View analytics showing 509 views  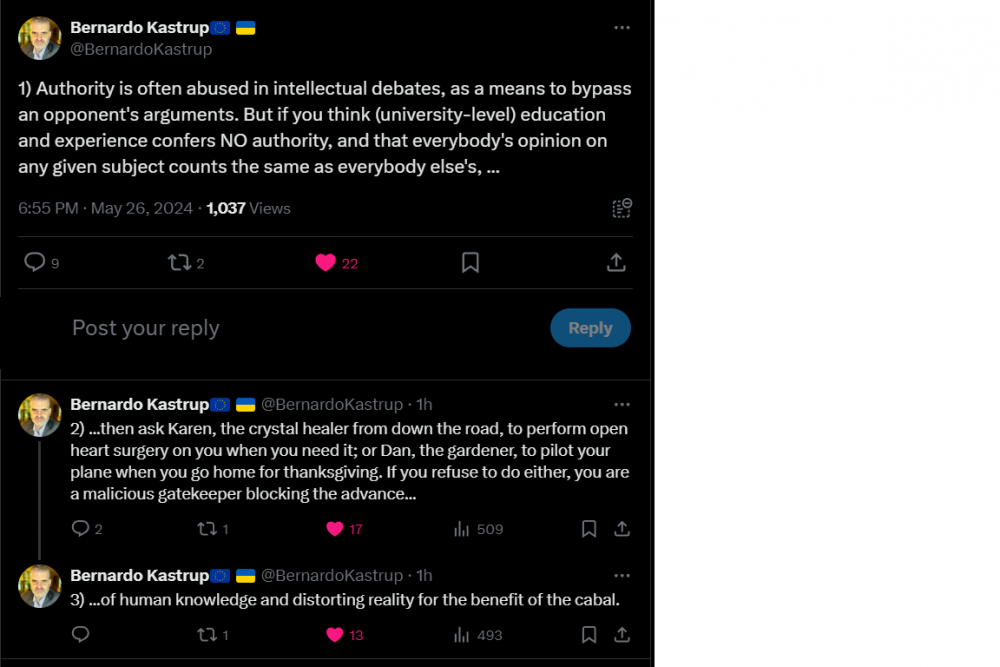coord(462,529)
